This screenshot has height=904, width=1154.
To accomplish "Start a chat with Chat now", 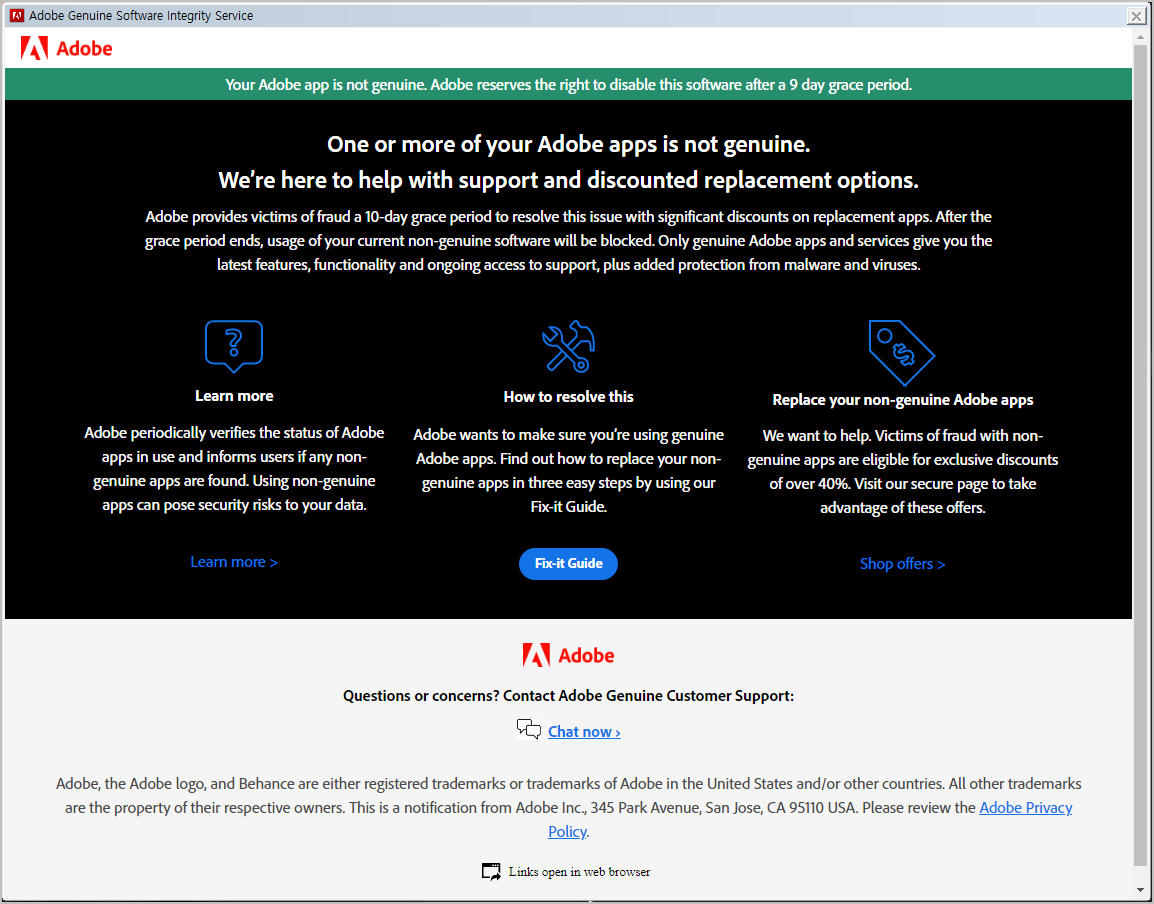I will click(x=584, y=732).
